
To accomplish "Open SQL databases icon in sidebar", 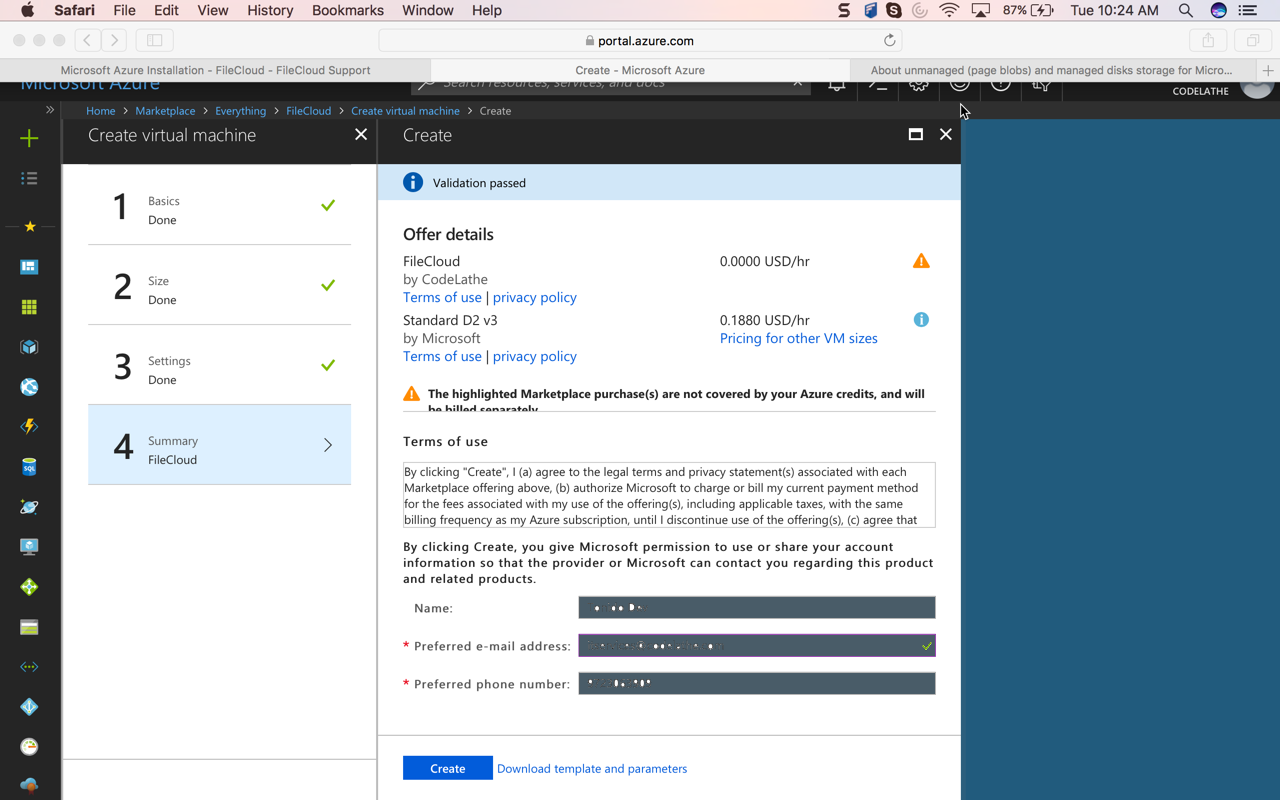I will click(x=29, y=467).
